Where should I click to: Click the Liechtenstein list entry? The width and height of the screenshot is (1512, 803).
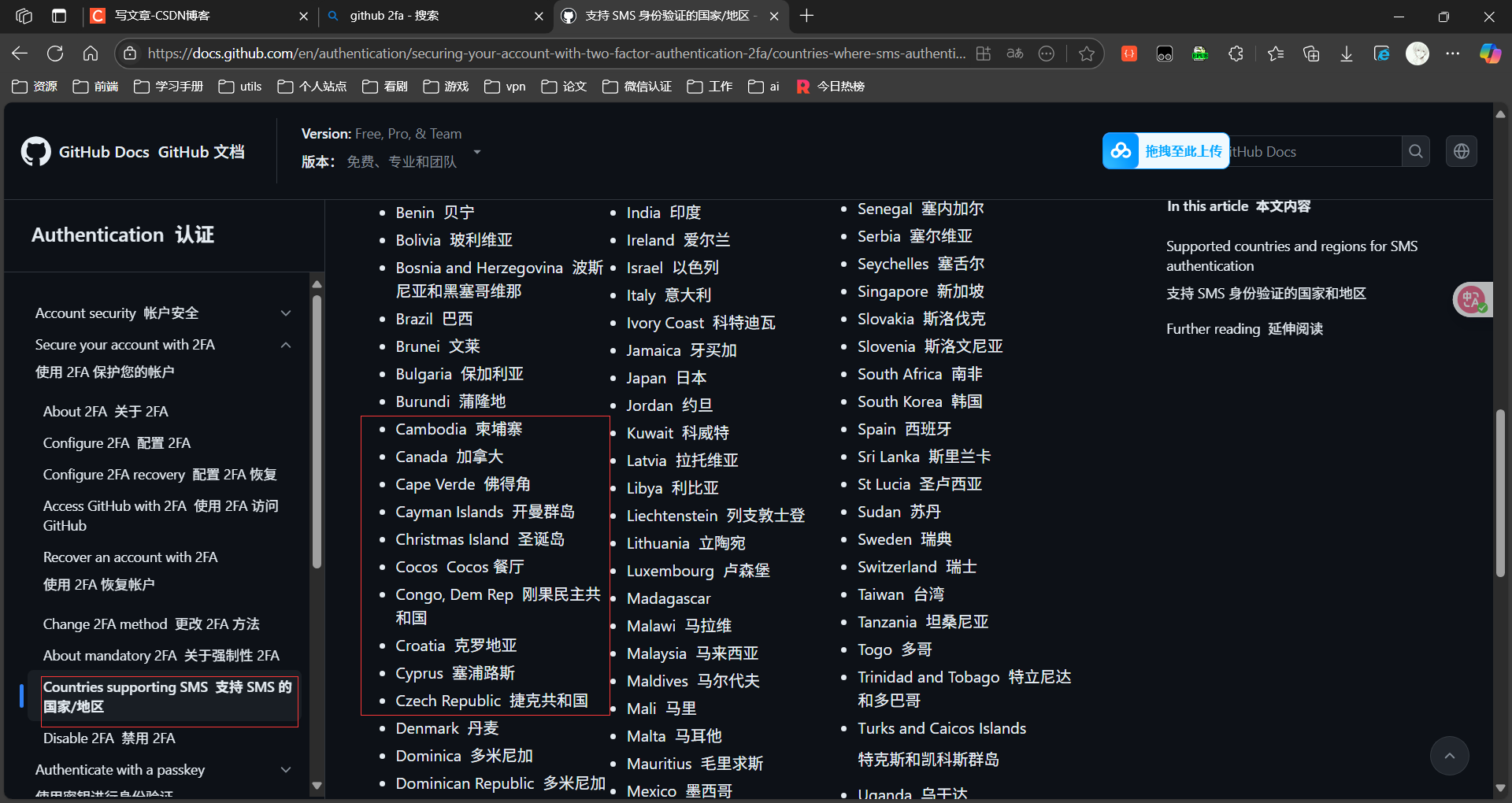click(716, 516)
